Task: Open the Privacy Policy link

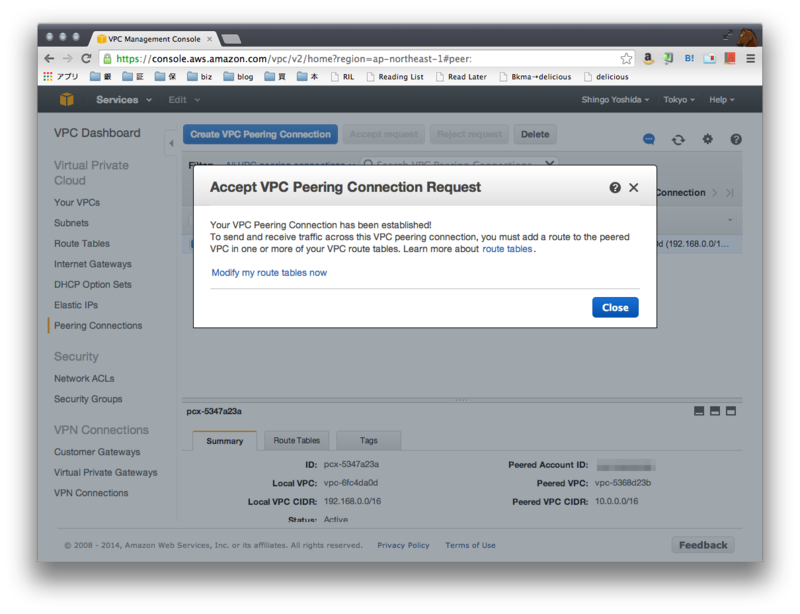Action: click(403, 545)
